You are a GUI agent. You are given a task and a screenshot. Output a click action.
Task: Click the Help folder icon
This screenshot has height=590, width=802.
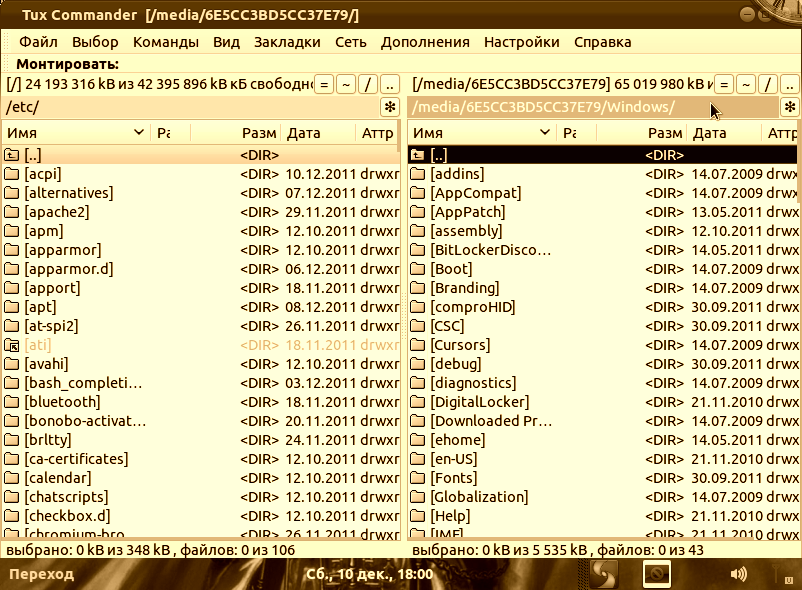pos(417,516)
